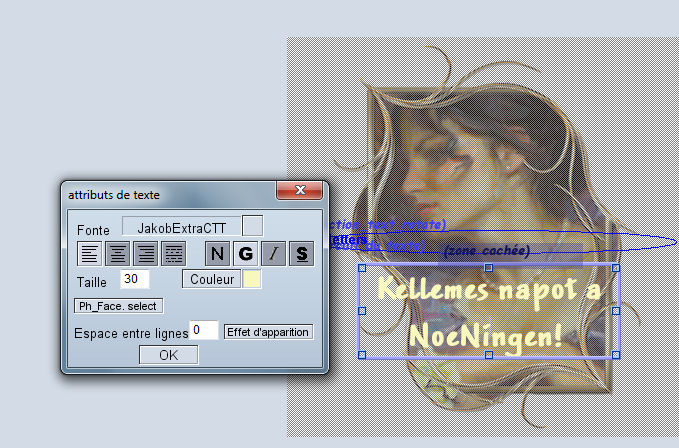Click the top-left text box handle
The width and height of the screenshot is (679, 448).
[x=362, y=268]
